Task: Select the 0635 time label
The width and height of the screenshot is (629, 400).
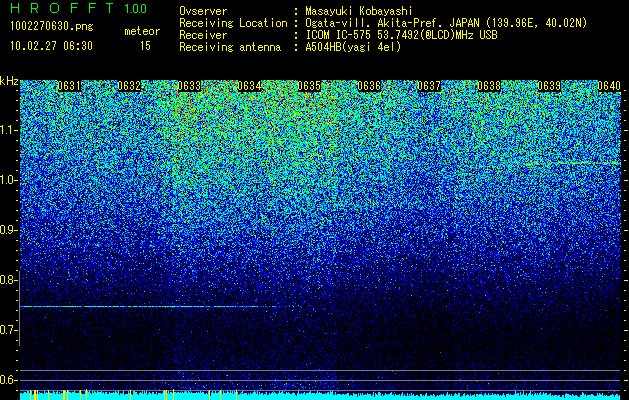Action: click(309, 86)
